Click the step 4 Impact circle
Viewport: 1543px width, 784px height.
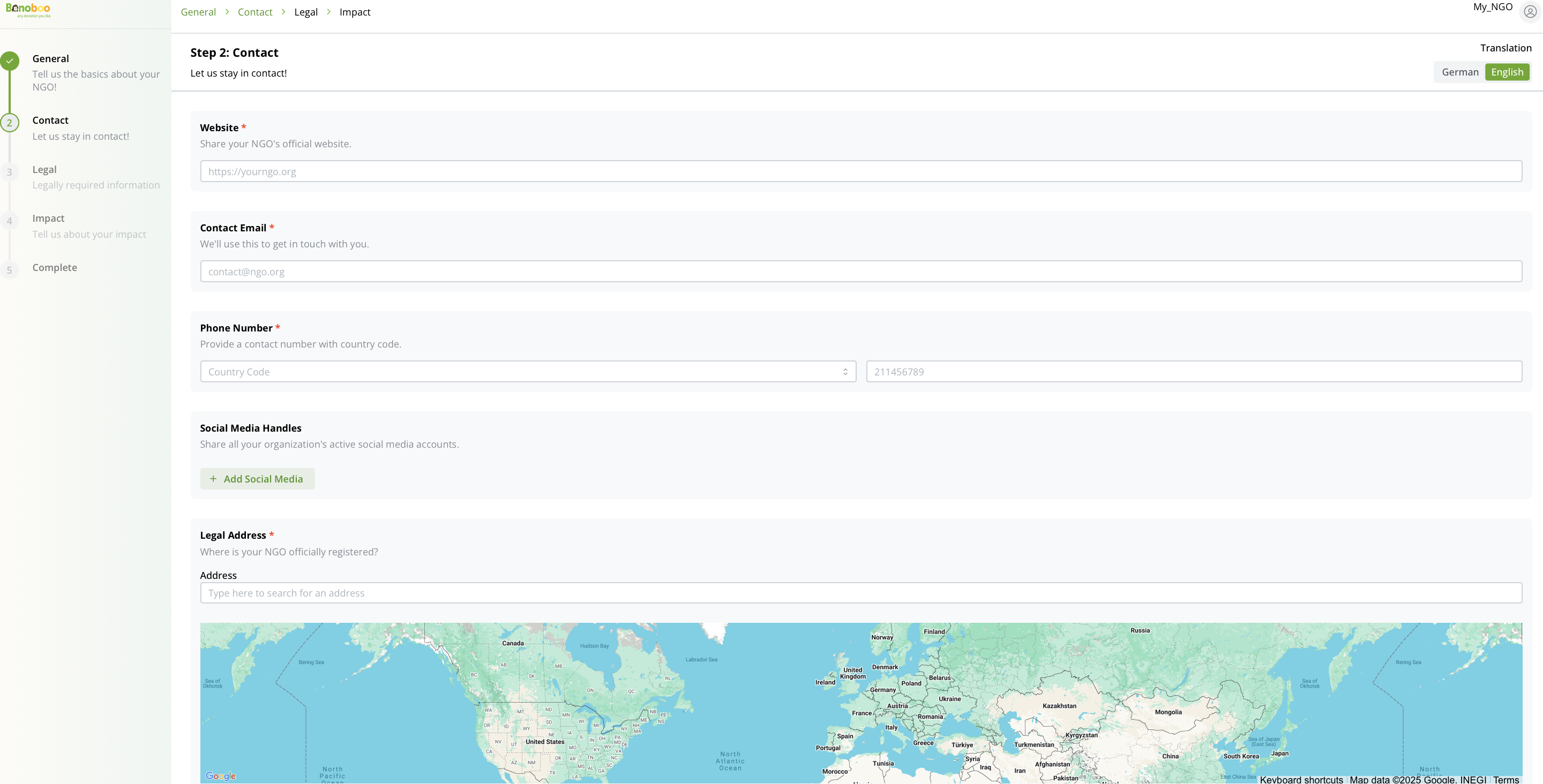point(10,221)
